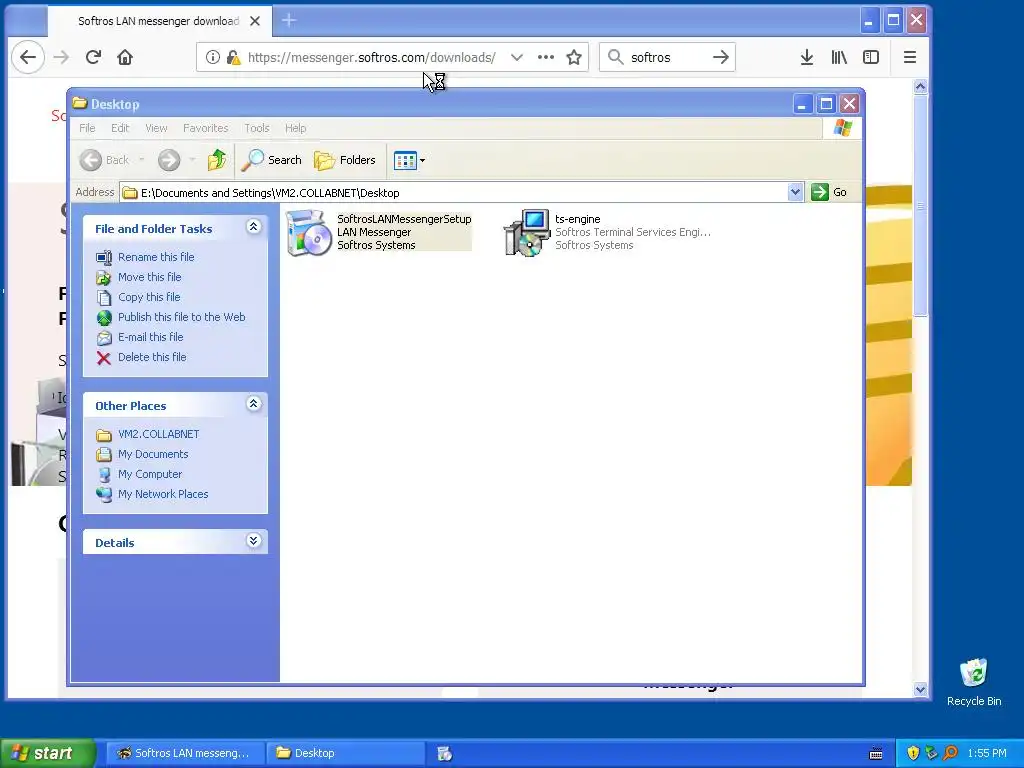Open a new Firefox tab with plus
1024x768 pixels.
point(289,21)
